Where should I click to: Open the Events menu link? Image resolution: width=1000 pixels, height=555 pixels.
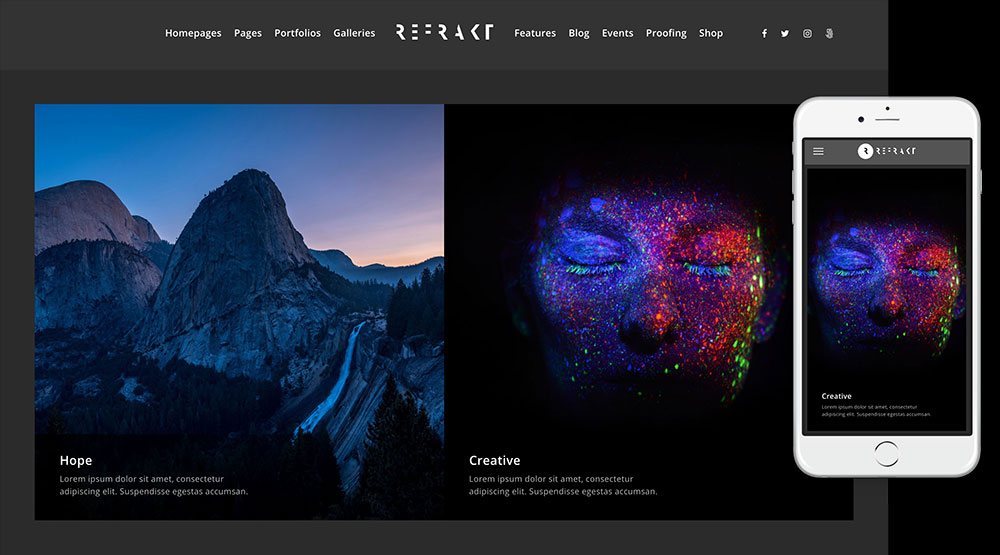[x=617, y=33]
